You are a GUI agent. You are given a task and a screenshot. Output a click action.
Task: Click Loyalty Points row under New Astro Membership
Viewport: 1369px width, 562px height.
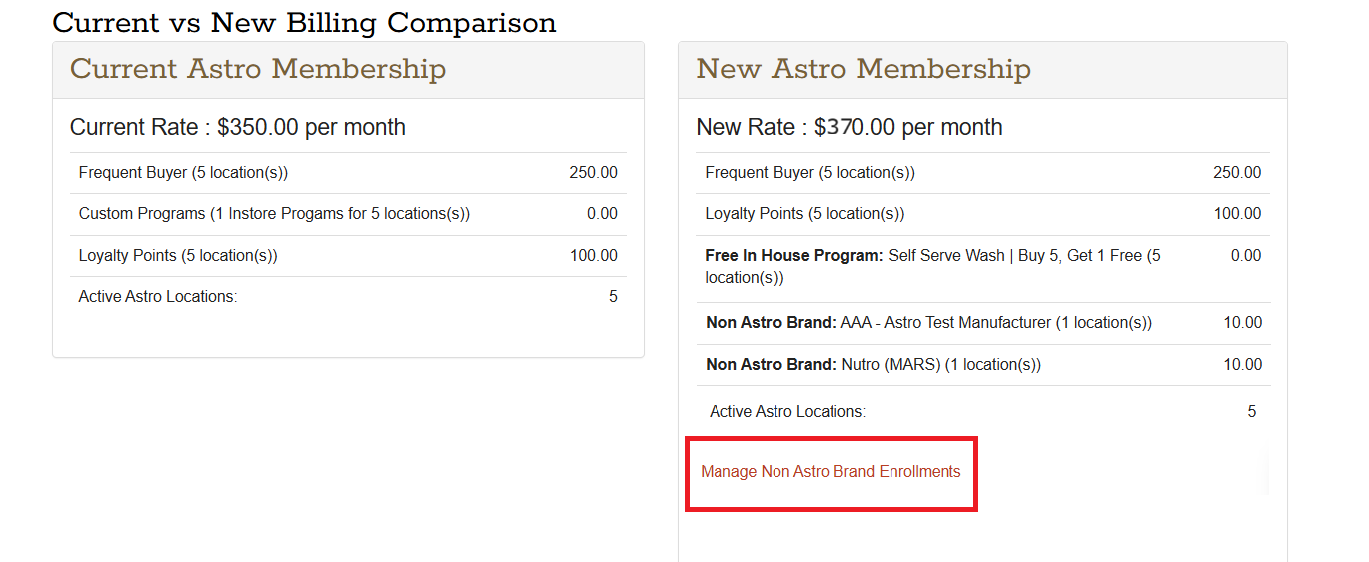805,214
